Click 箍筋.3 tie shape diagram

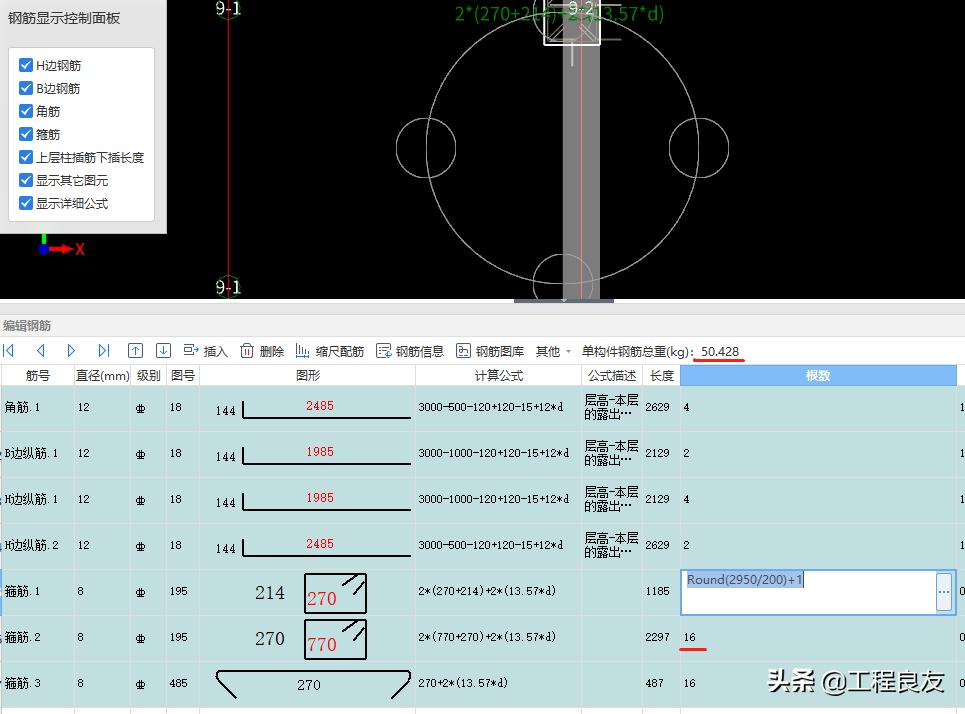click(313, 684)
